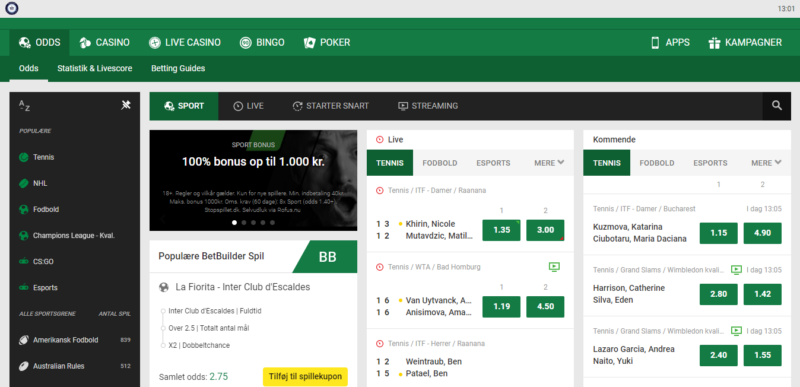Open Tennis / ITF - Damer / Bucharest link
Image resolution: width=800 pixels, height=387 pixels.
click(x=644, y=209)
